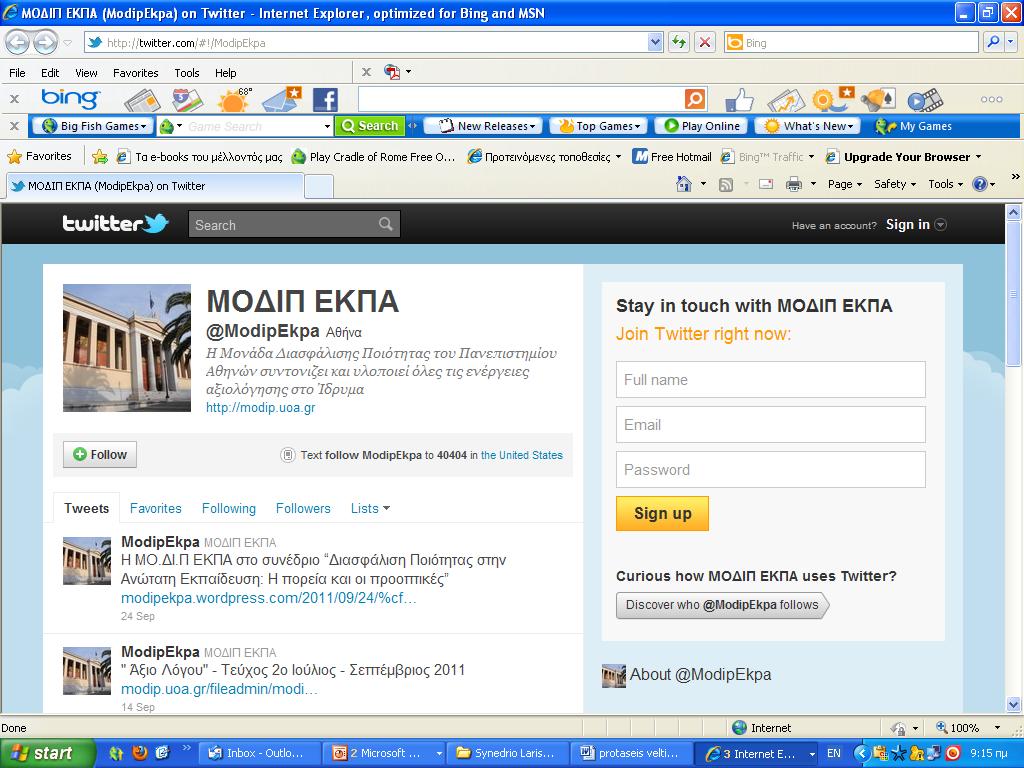Switch to the Following tab
1024x768 pixels.
tap(229, 508)
